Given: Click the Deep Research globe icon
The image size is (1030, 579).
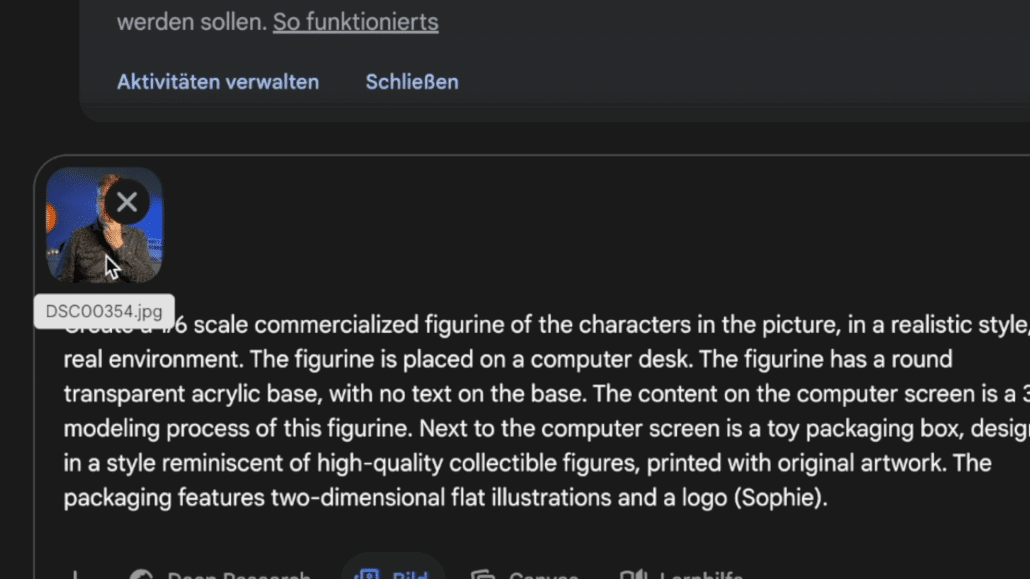Looking at the screenshot, I should 141,574.
